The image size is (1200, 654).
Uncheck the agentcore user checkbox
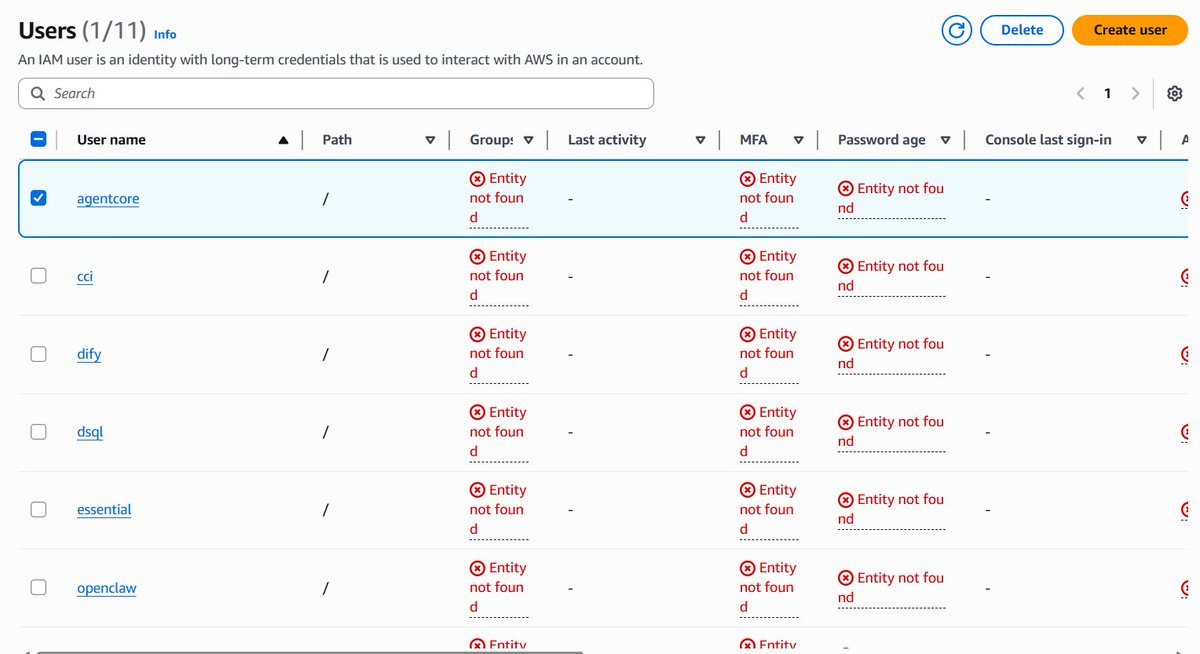click(x=38, y=198)
